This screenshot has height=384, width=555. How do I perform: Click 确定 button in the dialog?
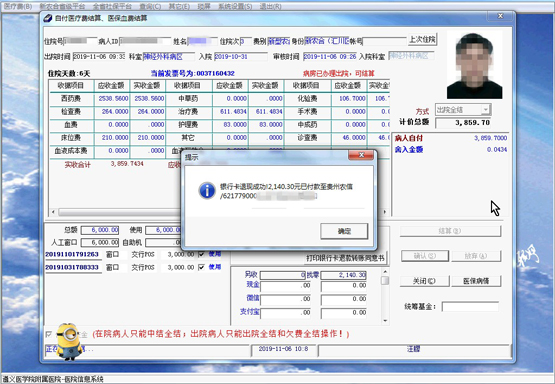coord(344,231)
